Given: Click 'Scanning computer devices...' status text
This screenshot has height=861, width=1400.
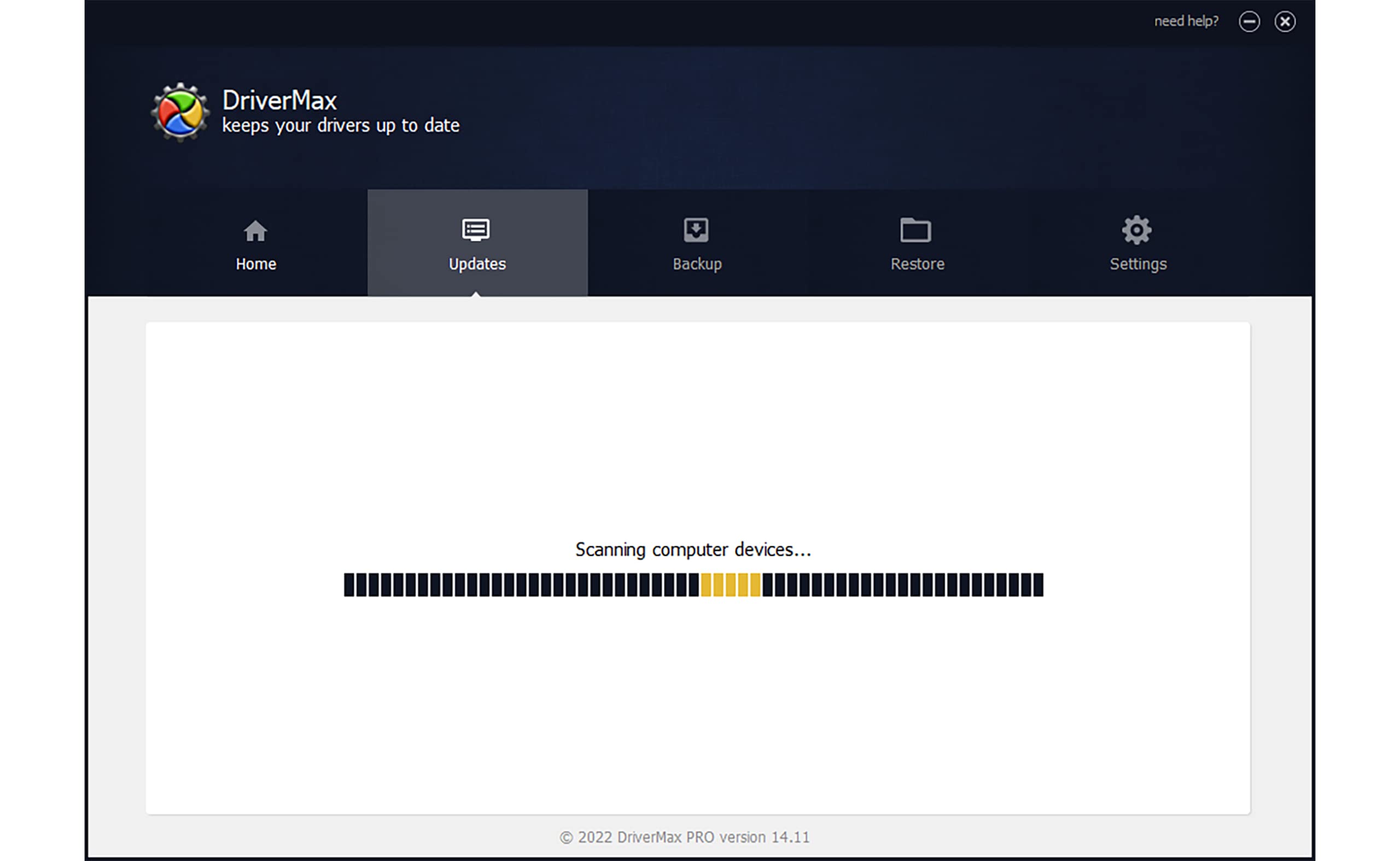Looking at the screenshot, I should 693,549.
